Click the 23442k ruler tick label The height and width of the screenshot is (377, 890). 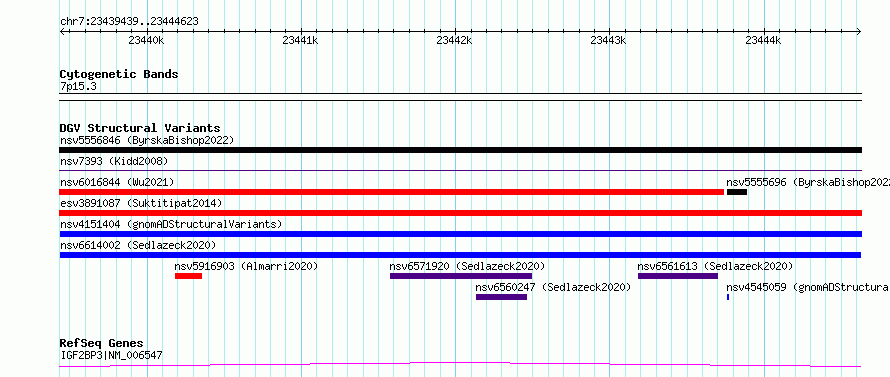pos(455,40)
